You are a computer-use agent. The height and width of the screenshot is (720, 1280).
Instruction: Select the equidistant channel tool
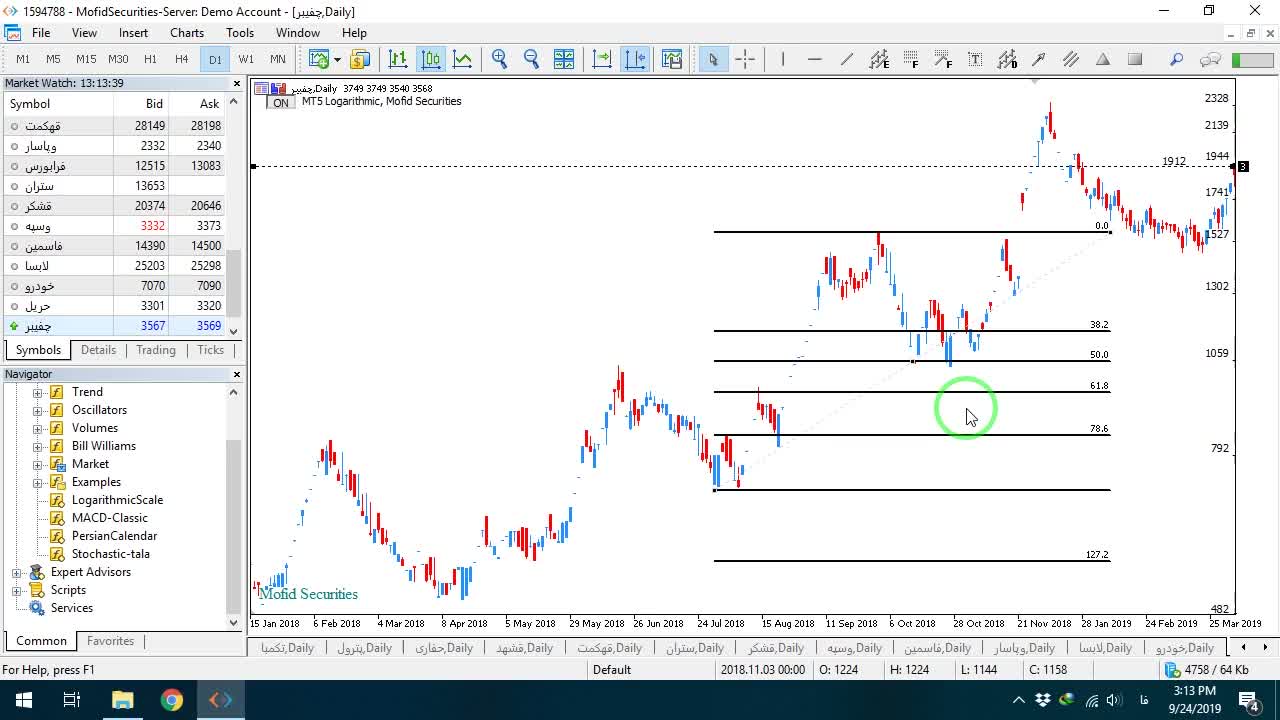tap(879, 59)
